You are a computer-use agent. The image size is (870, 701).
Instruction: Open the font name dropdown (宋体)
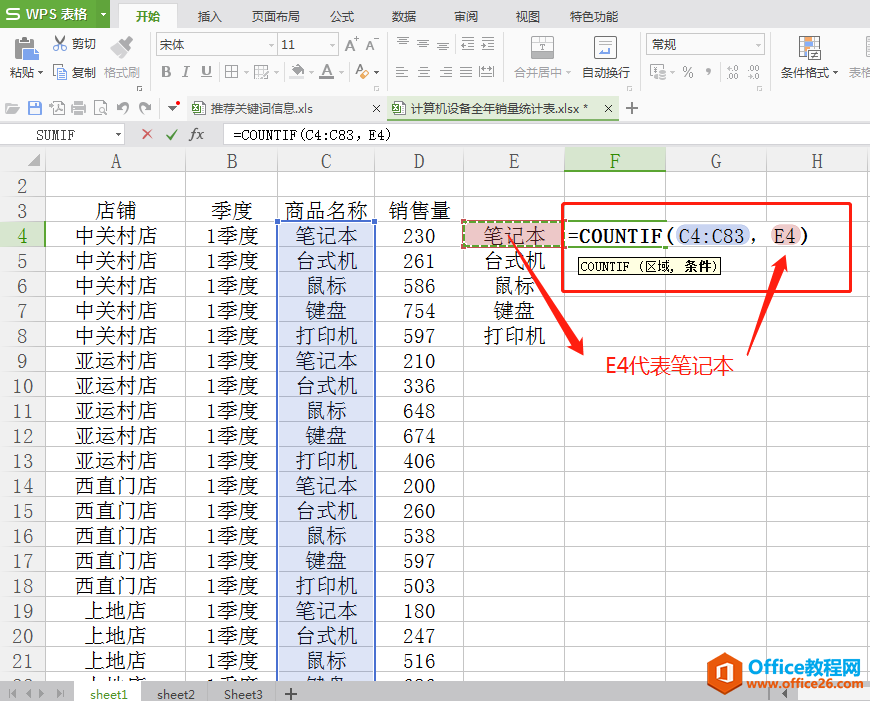(270, 45)
